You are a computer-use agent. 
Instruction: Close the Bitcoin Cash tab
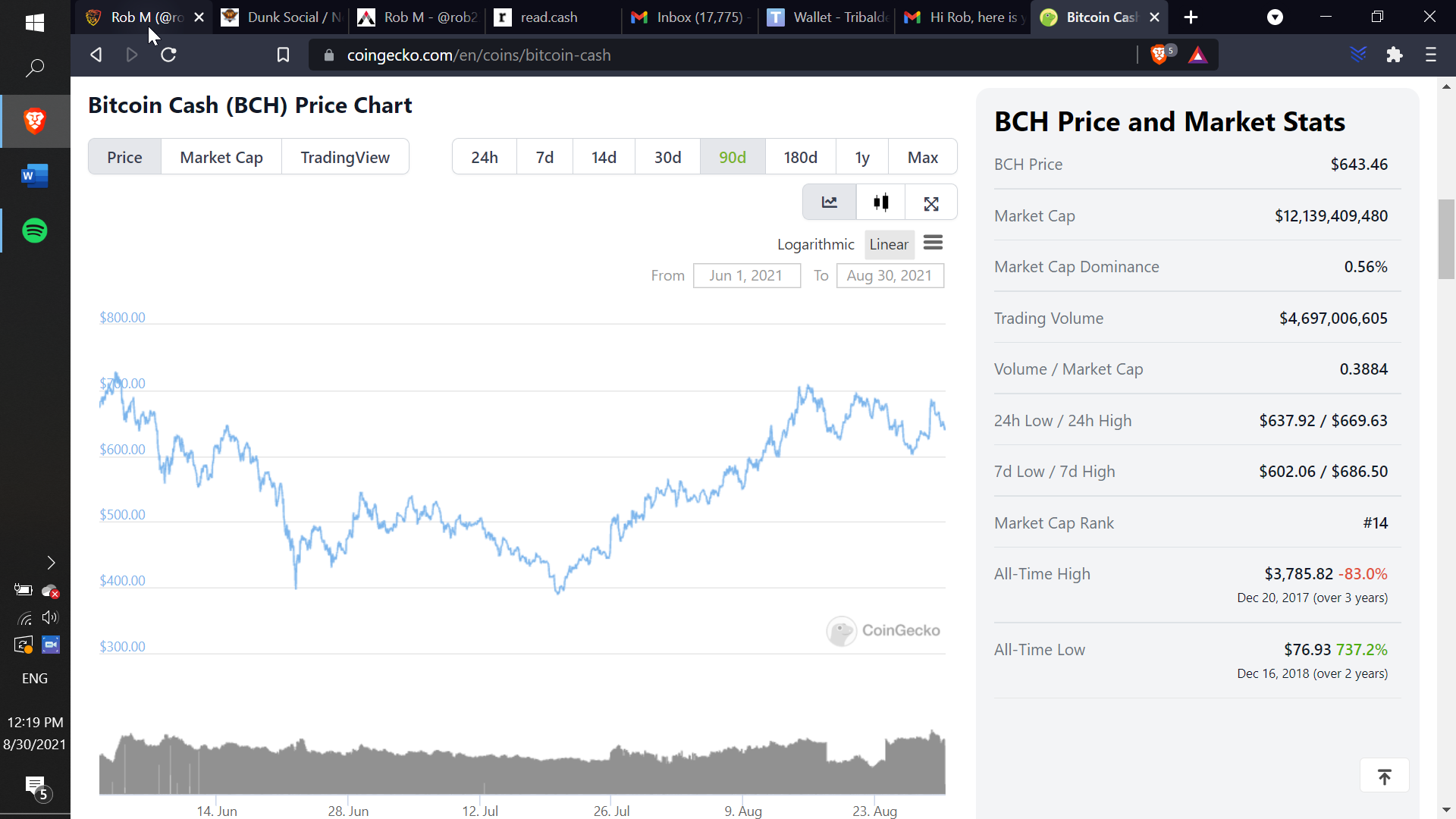point(1155,17)
